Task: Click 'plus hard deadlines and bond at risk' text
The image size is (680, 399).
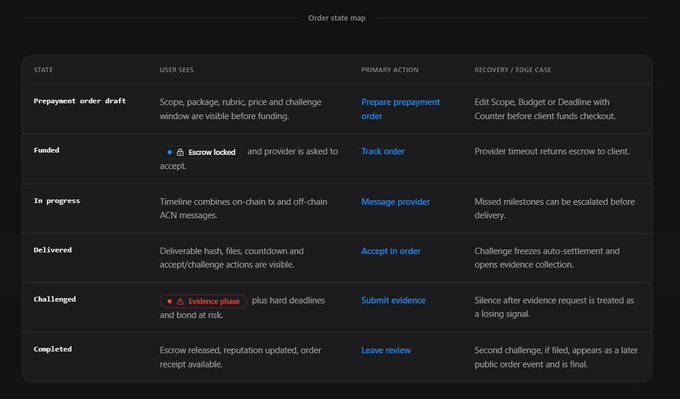Action: pos(288,301)
